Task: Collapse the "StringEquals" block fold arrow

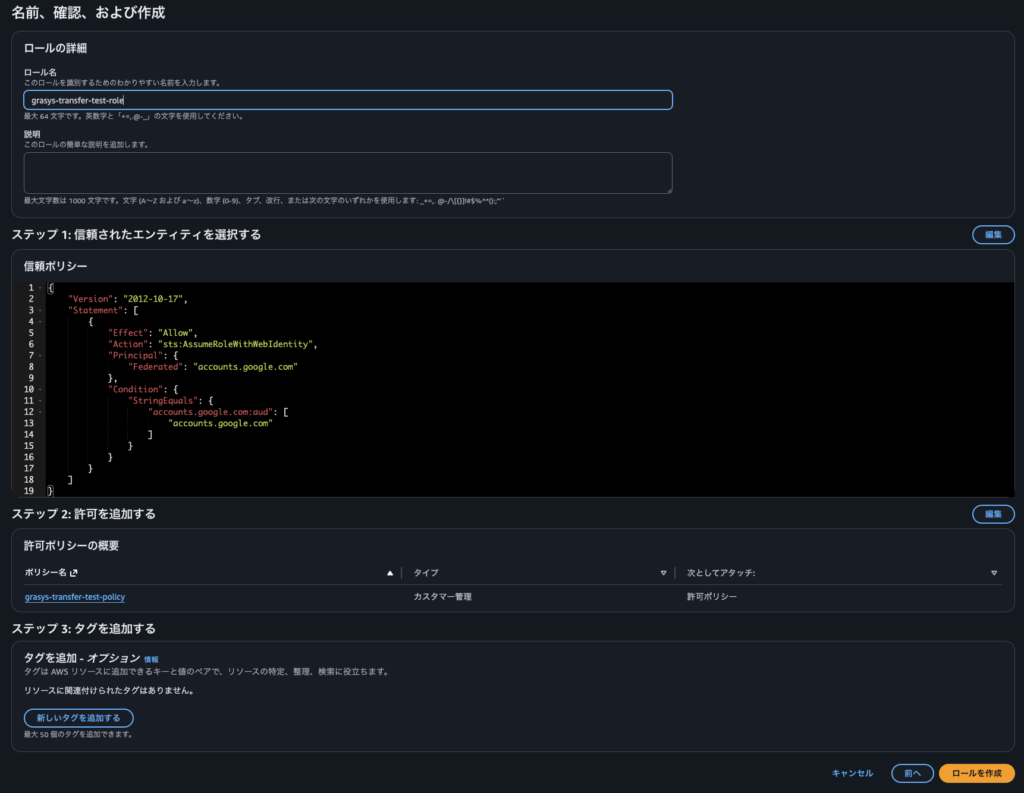Action: (40, 400)
